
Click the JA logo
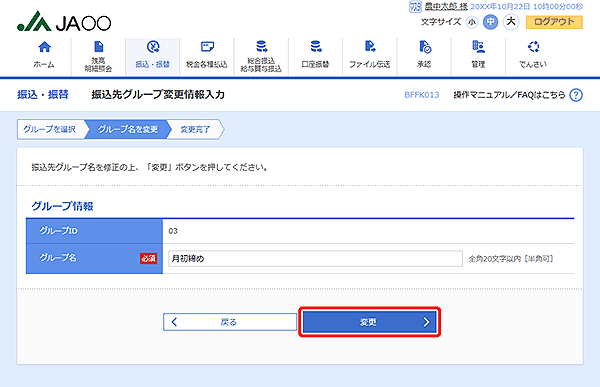pyautogui.click(x=64, y=21)
